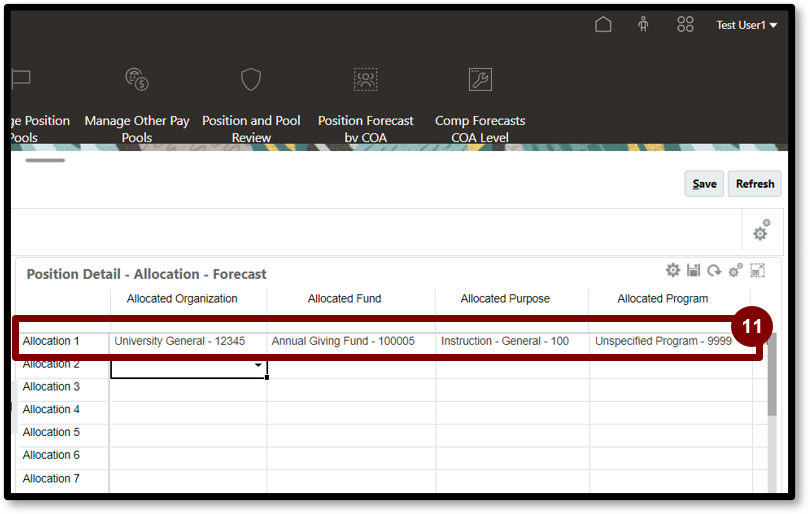Open the page-level actions gear icon

coord(761,230)
